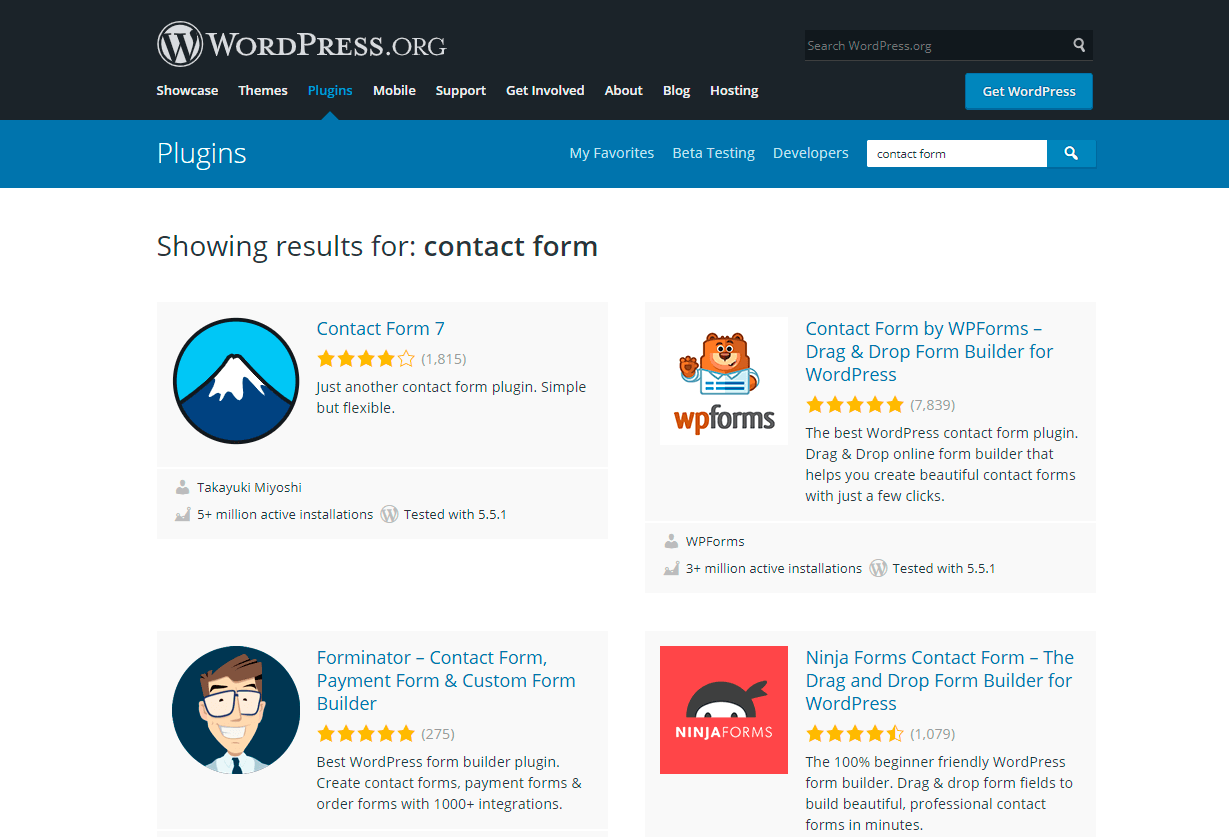
Task: Click author name WPForms
Action: 715,542
